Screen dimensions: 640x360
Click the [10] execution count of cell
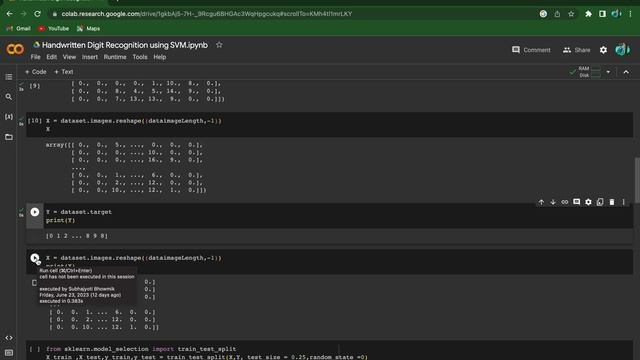[x=35, y=121]
